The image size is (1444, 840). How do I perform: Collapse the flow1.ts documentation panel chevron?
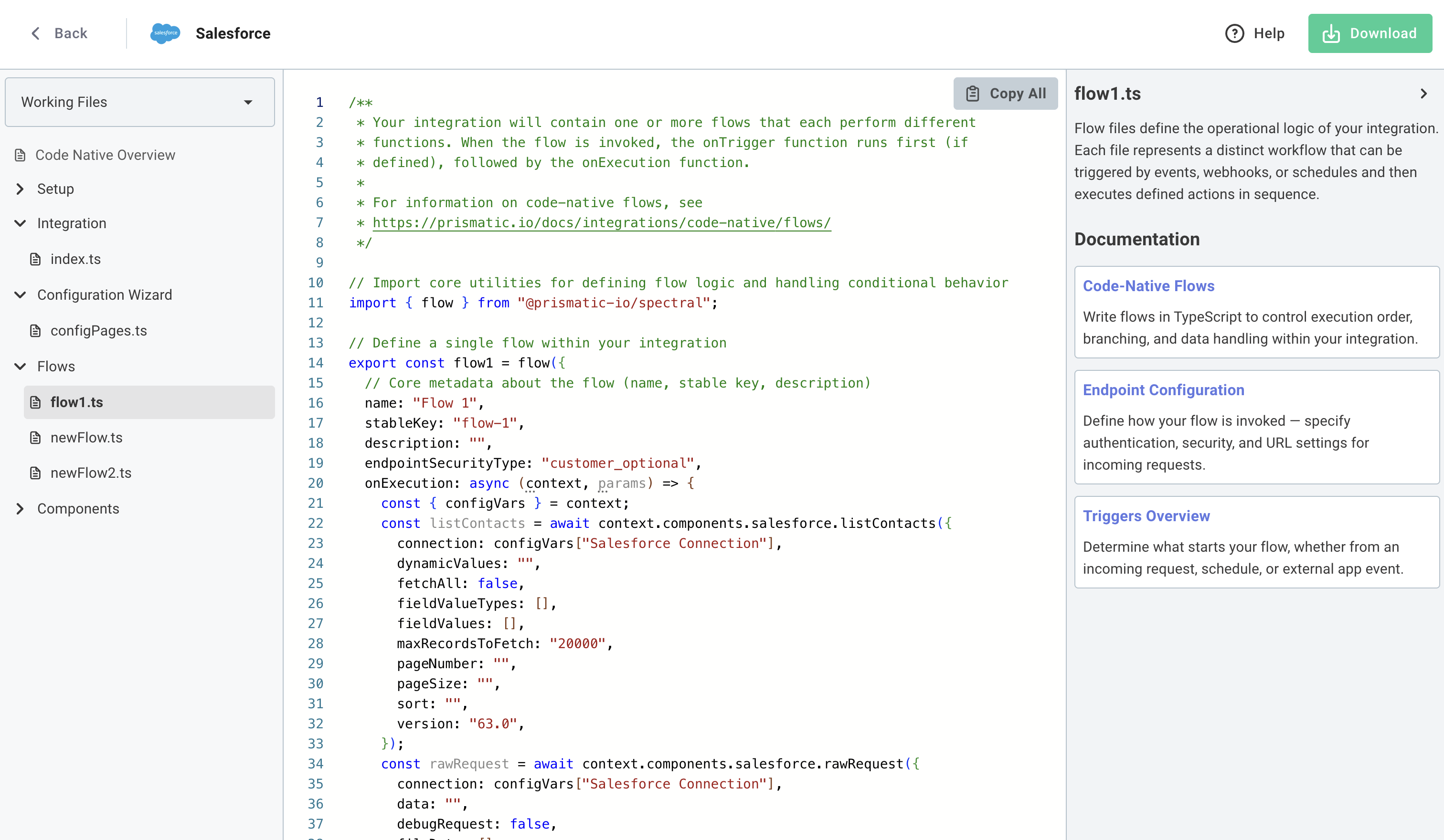click(1423, 94)
